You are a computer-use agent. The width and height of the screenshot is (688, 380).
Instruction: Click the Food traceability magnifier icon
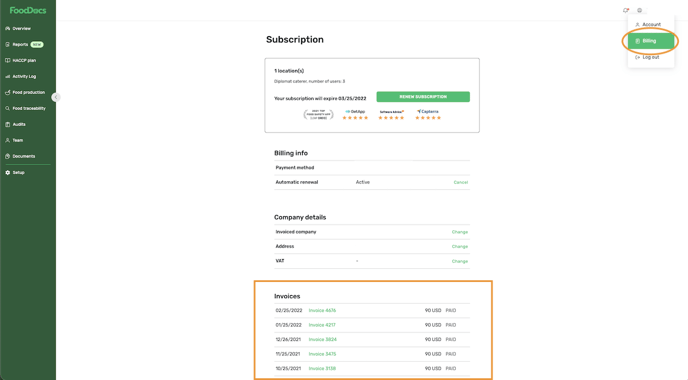point(7,108)
